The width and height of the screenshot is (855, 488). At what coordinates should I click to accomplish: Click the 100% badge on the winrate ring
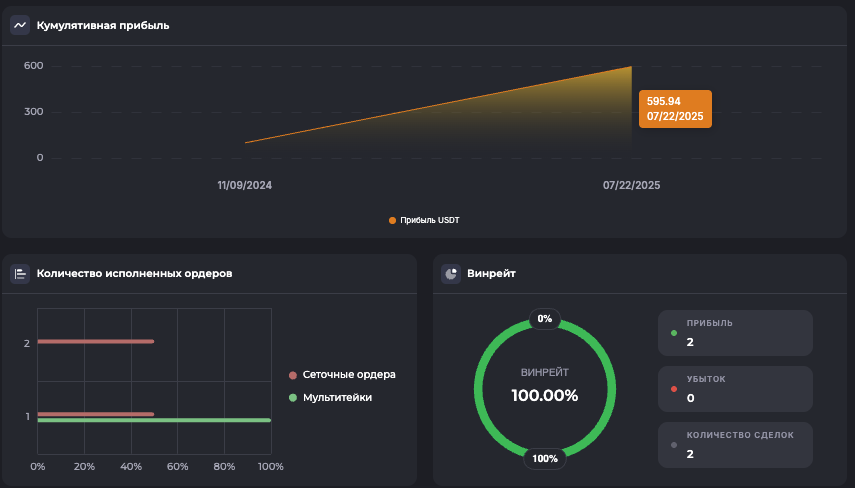(x=545, y=459)
